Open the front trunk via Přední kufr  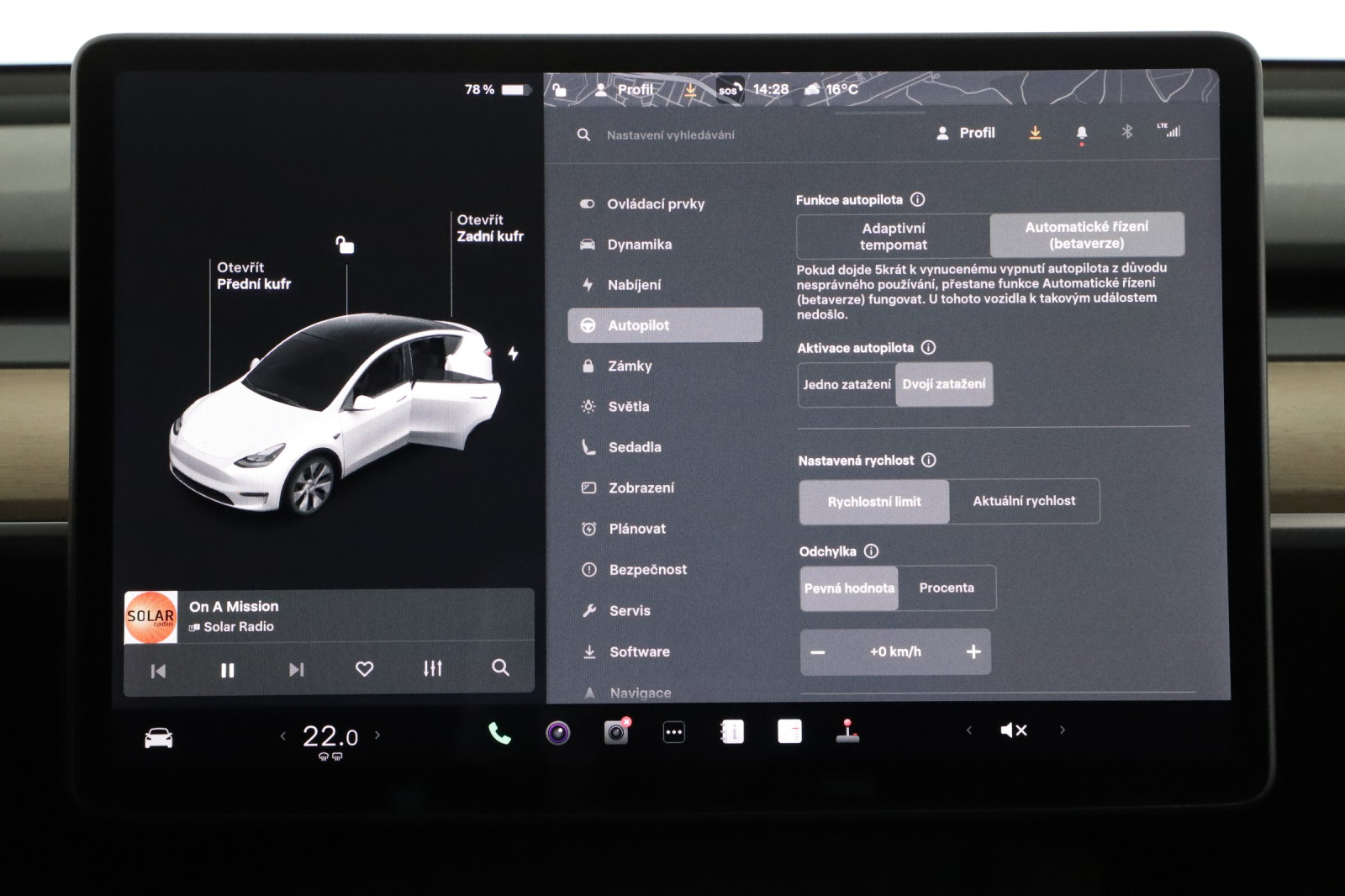[x=253, y=276]
